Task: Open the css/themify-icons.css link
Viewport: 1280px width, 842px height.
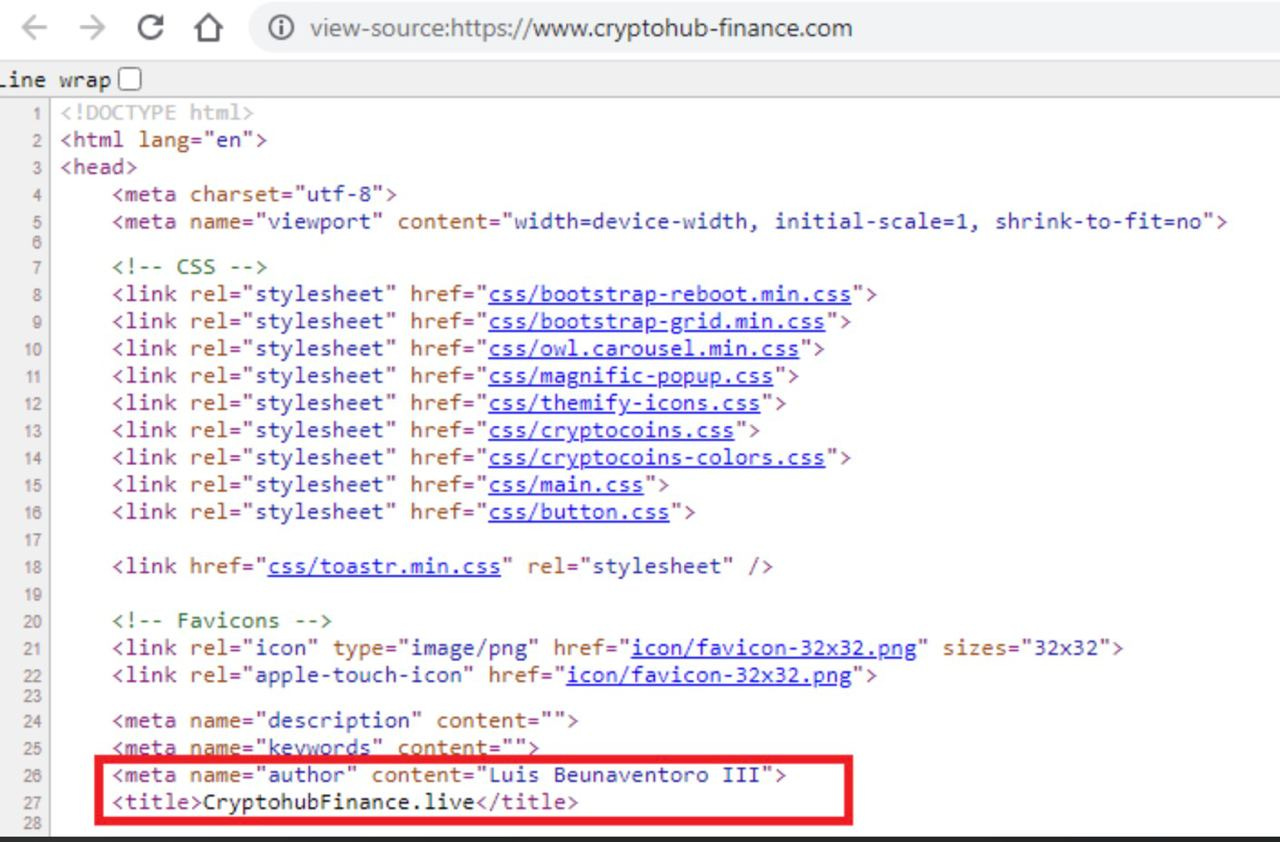Action: pos(624,403)
